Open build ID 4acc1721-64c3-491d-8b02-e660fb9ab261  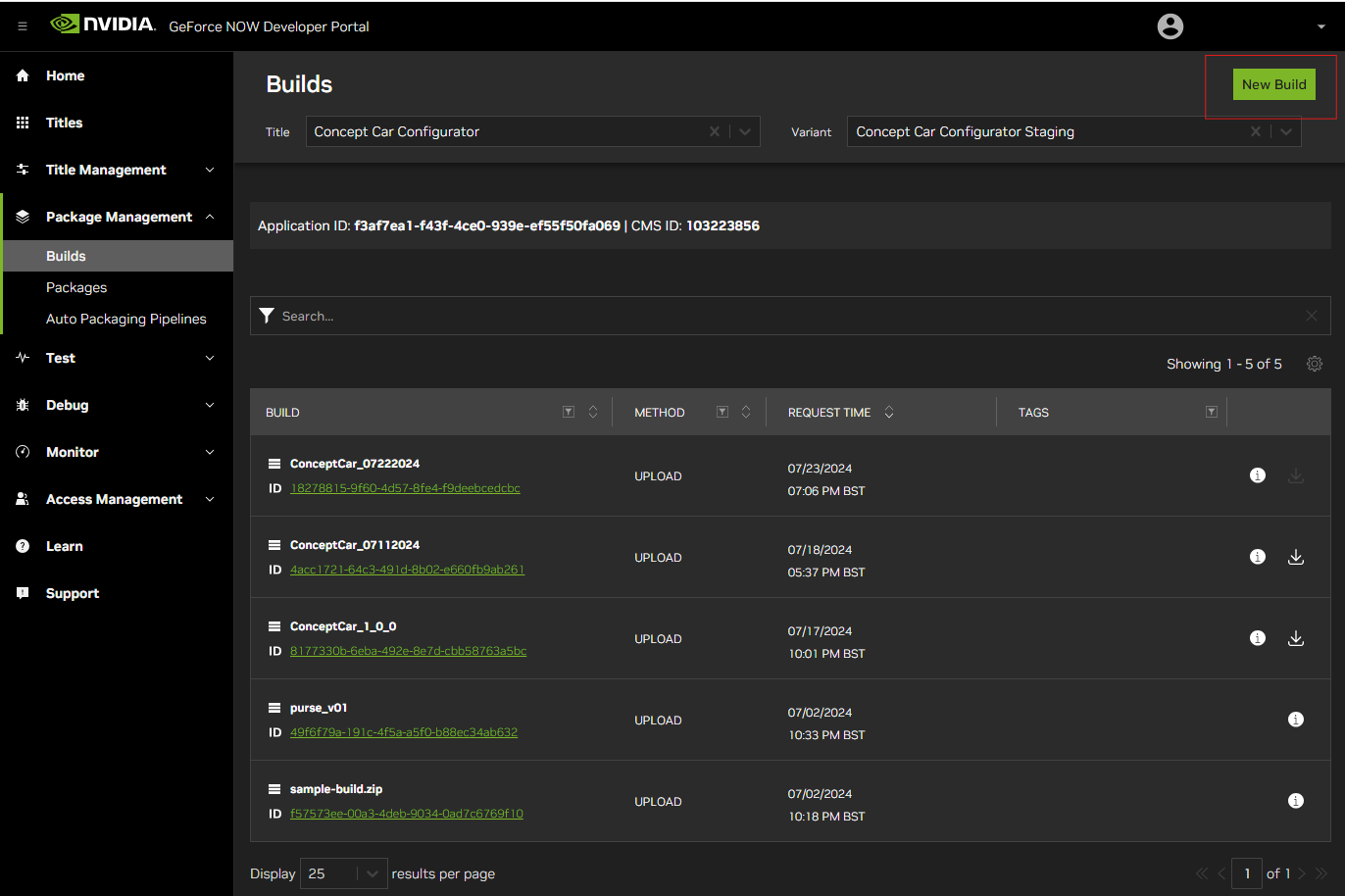point(407,570)
